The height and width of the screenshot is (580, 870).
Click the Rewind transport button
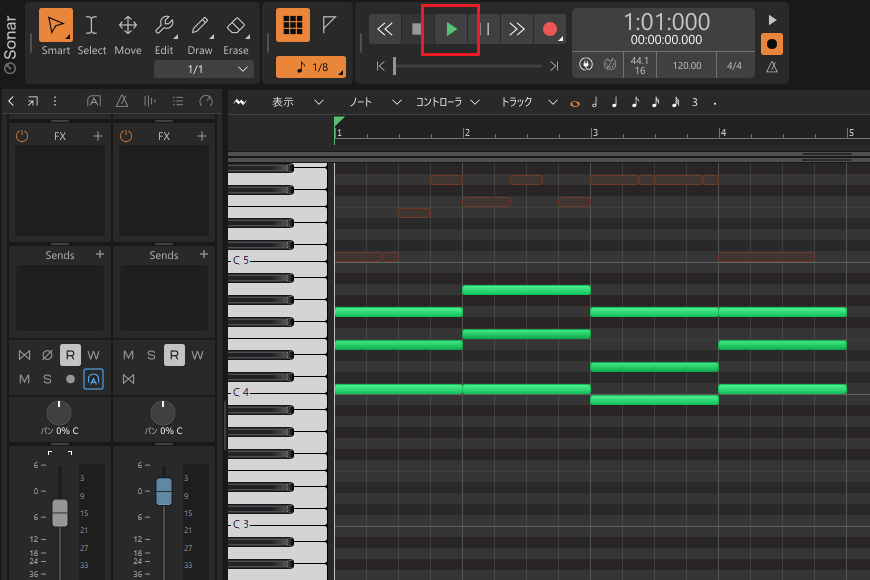[385, 29]
